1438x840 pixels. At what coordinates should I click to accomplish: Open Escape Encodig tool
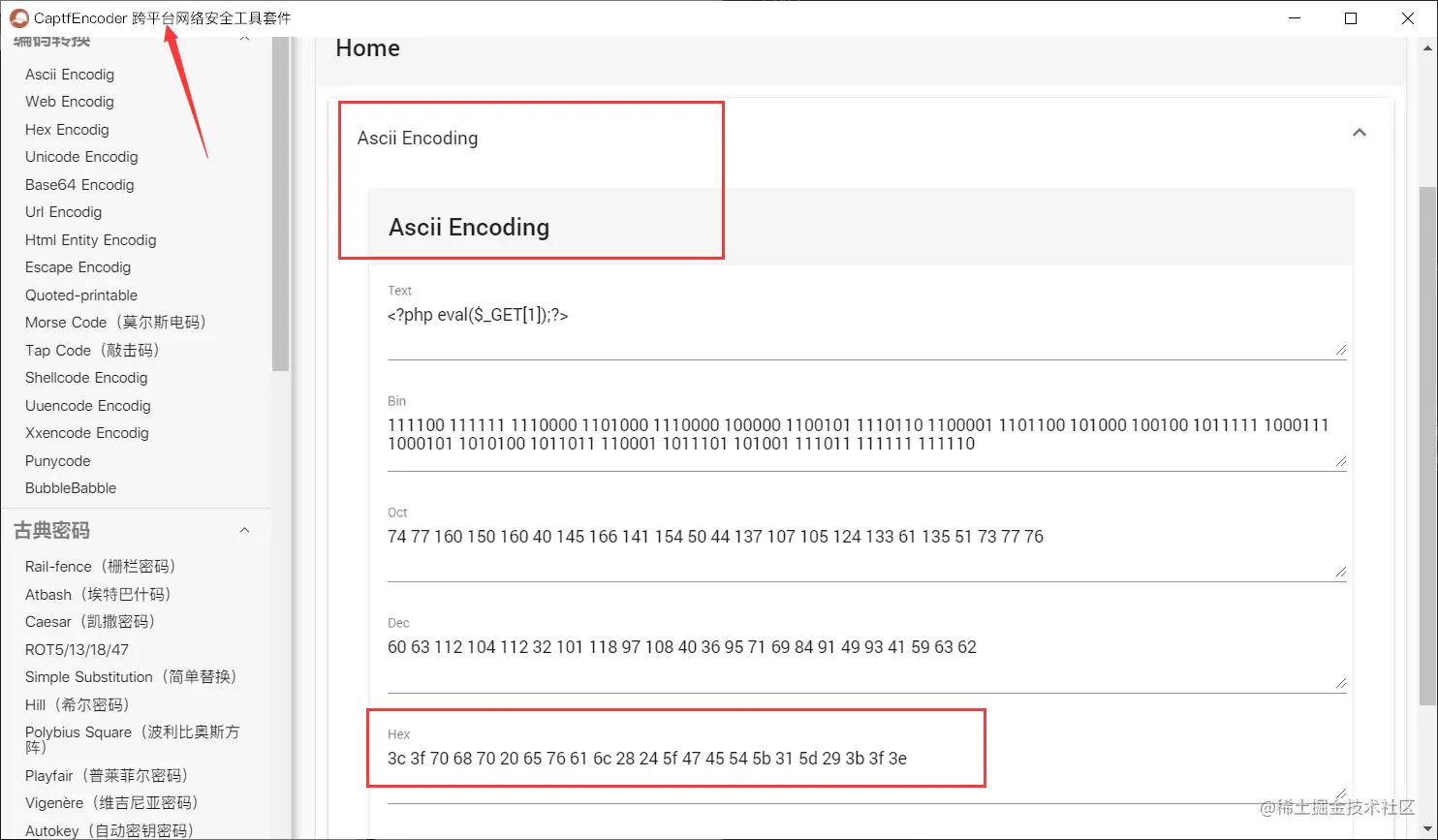click(x=78, y=267)
